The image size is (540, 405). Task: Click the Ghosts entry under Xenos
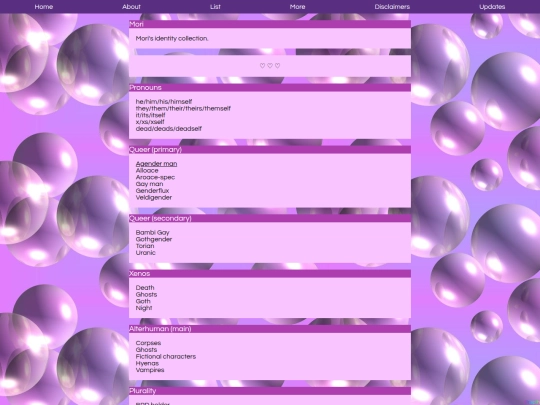[146, 294]
